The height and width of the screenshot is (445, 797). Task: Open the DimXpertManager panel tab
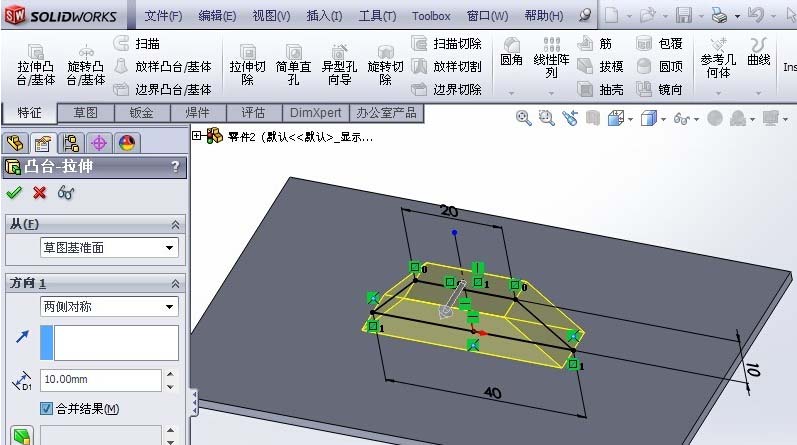point(99,143)
